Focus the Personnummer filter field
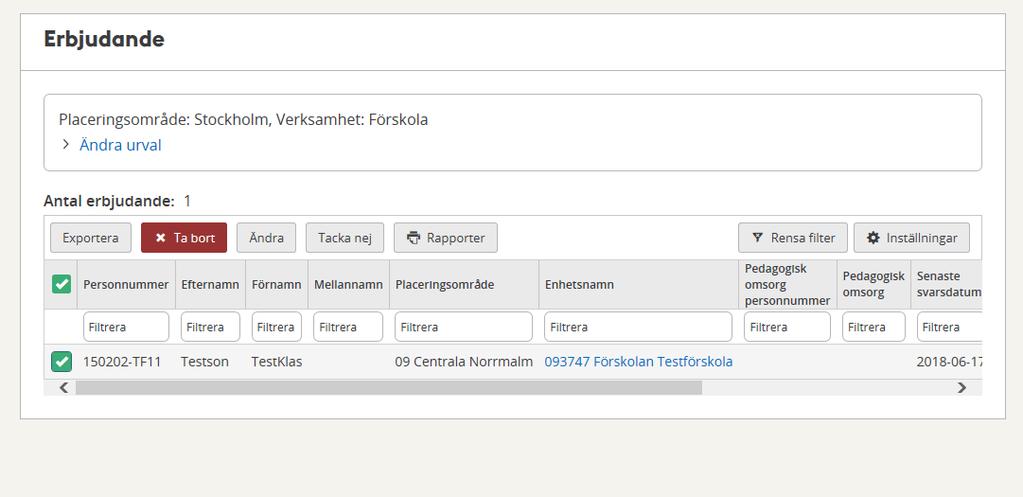 (x=126, y=327)
